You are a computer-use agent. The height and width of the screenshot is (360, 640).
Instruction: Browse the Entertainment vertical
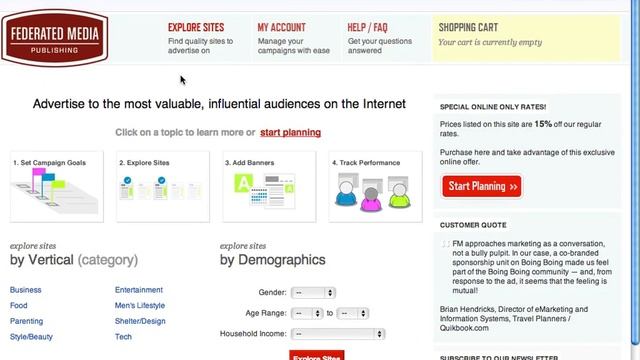139,290
